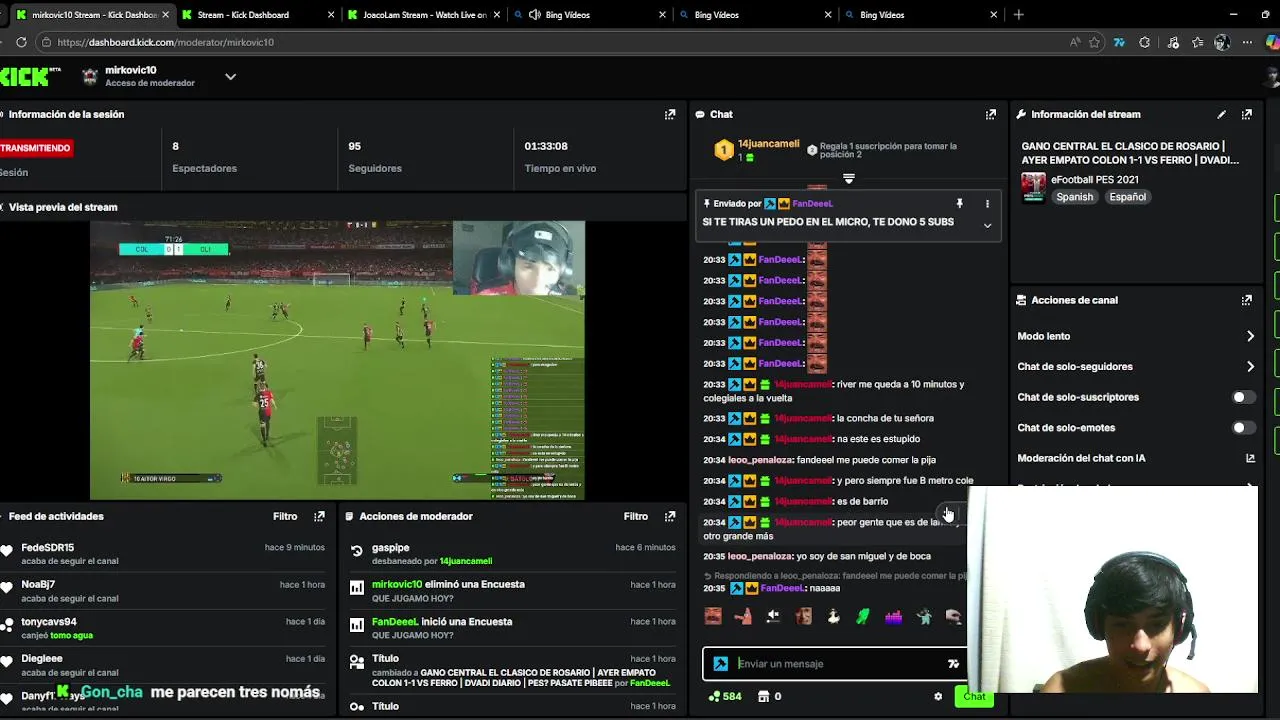This screenshot has width=1280, height=720.
Task: Pop out the Feed de actividades panel
Action: tap(319, 516)
